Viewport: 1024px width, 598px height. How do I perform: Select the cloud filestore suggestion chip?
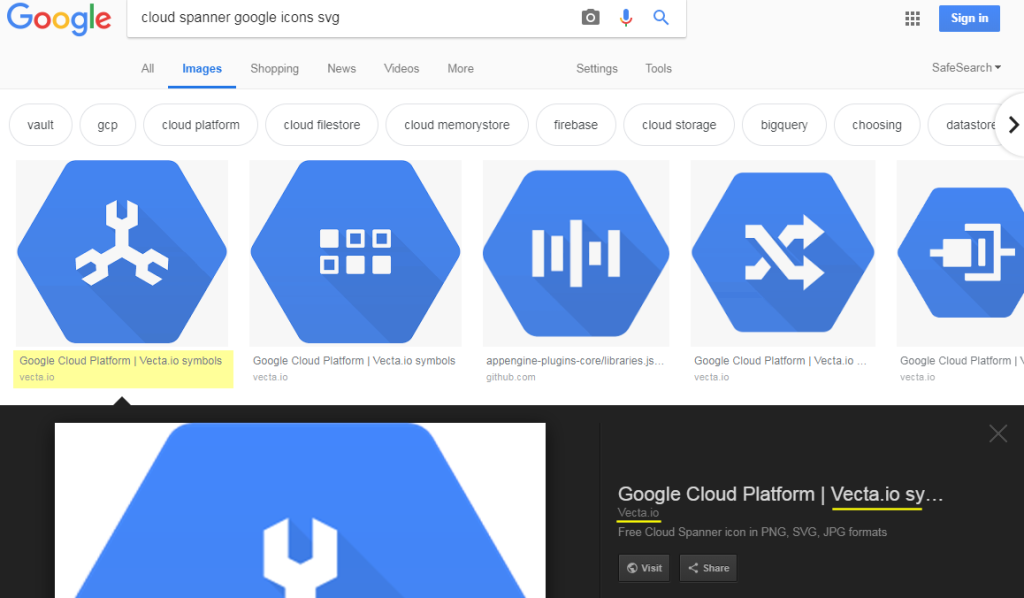(322, 125)
